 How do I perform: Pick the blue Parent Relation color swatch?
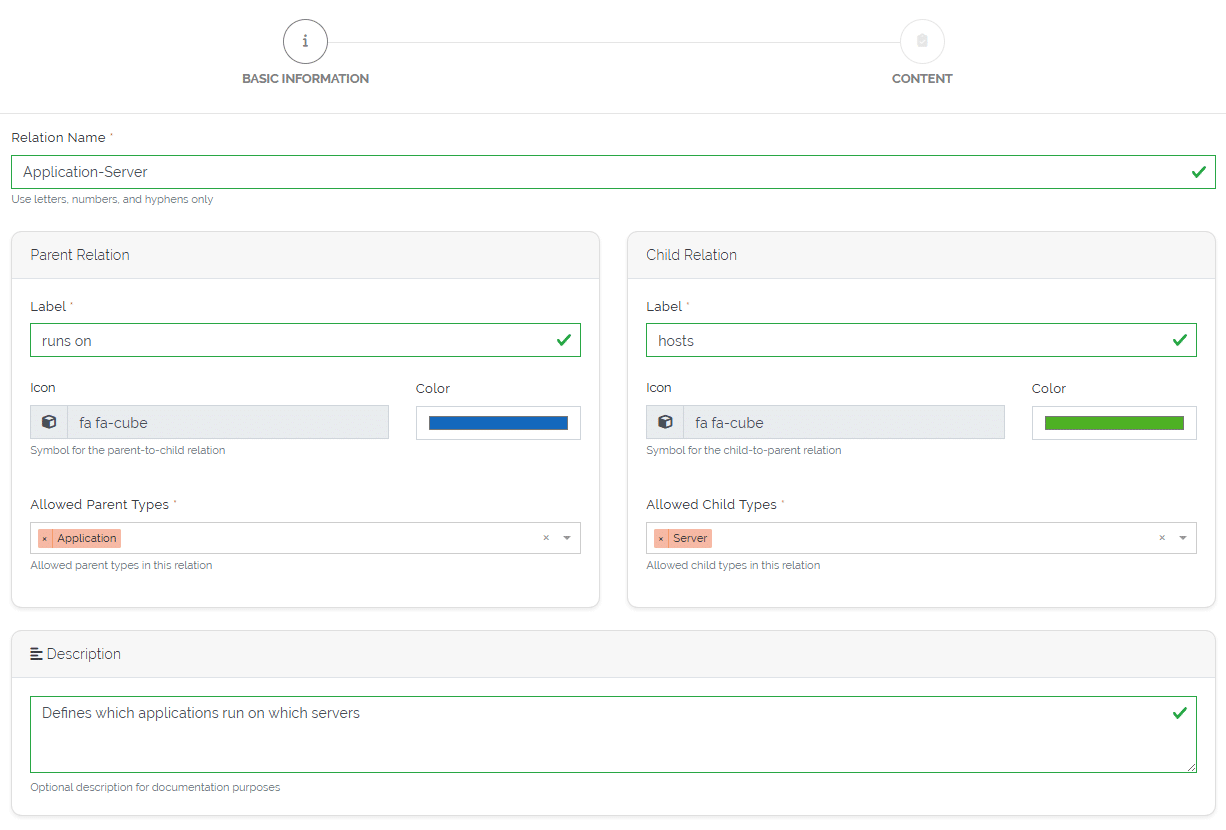pyautogui.click(x=498, y=423)
